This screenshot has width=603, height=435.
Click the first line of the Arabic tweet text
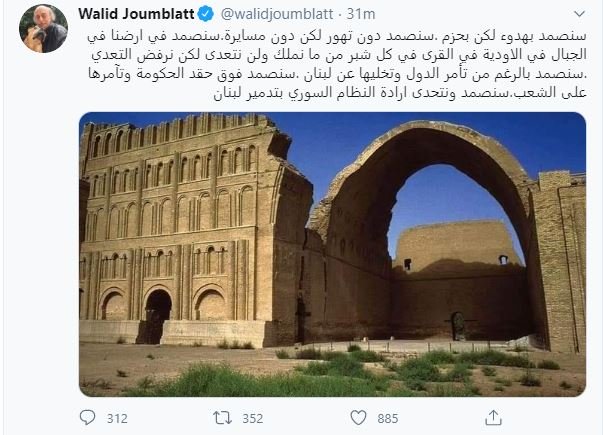coord(337,36)
